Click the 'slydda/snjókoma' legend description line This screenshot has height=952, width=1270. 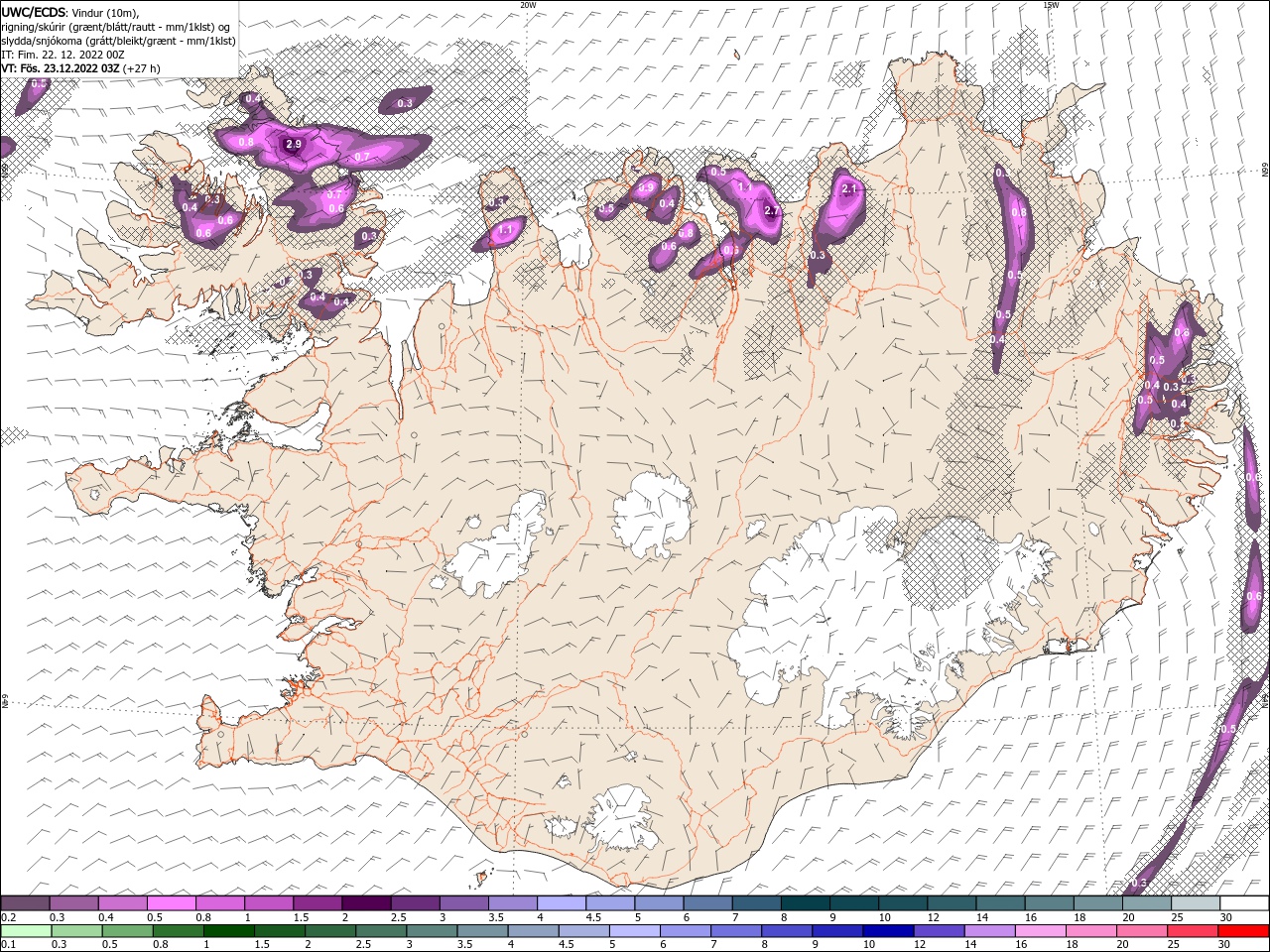click(x=119, y=41)
